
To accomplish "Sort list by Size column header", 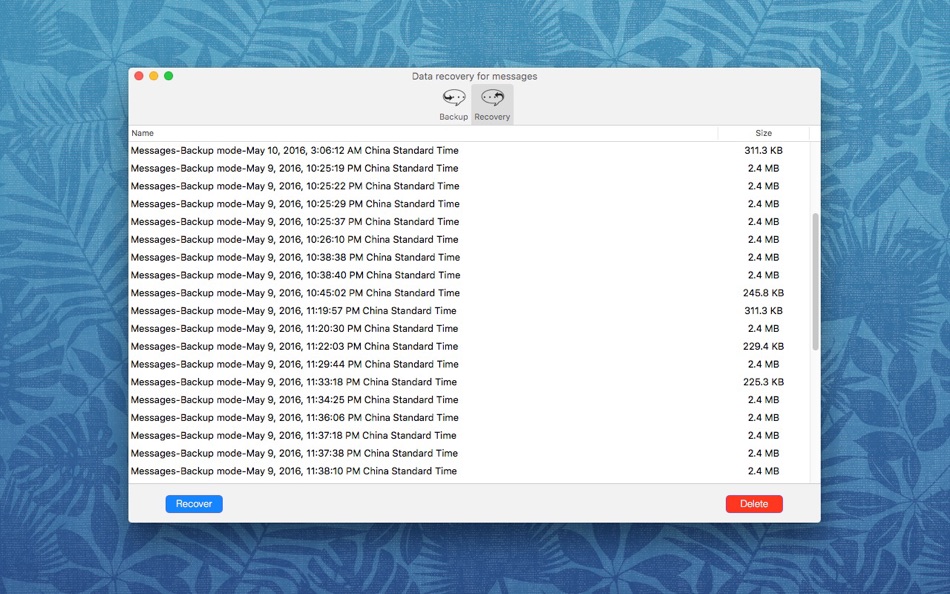I will [763, 133].
